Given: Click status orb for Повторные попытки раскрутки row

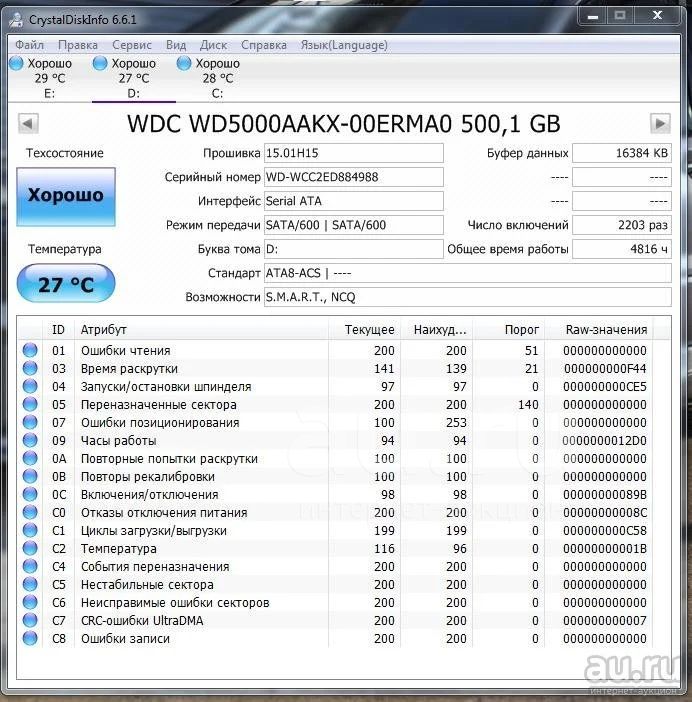Looking at the screenshot, I should click(x=30, y=458).
